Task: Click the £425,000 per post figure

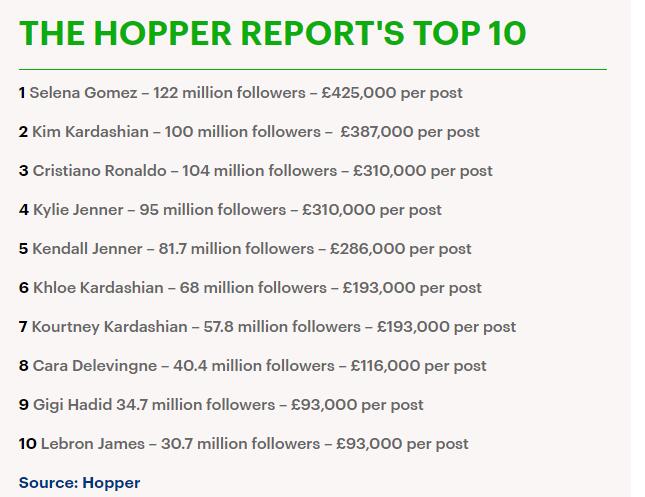Action: 392,93
